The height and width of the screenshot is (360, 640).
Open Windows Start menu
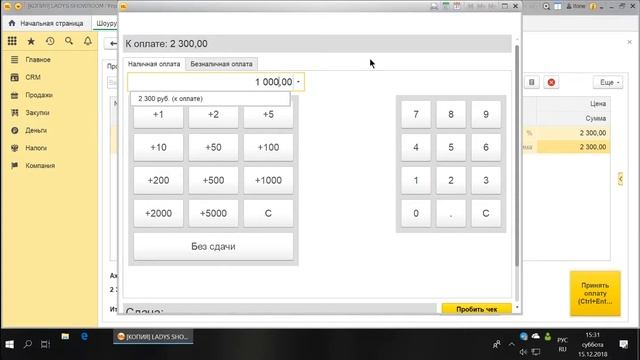point(9,344)
